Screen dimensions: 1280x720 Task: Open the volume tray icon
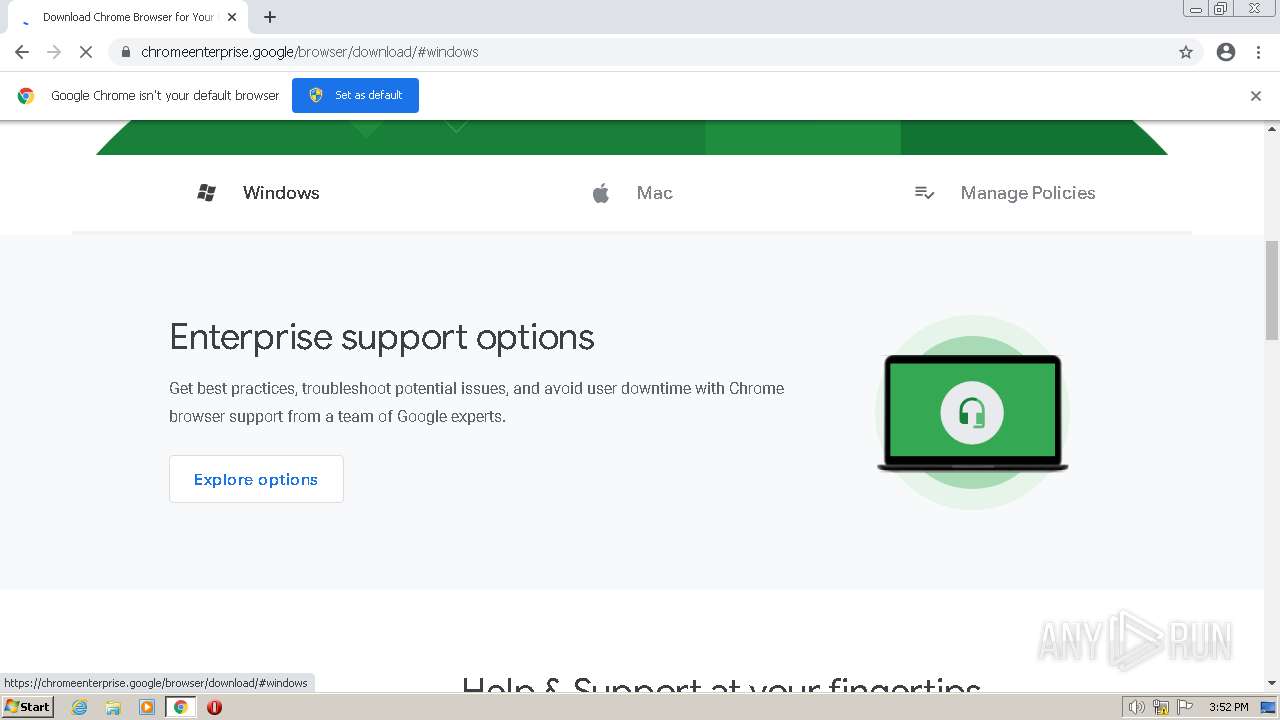tap(1137, 707)
